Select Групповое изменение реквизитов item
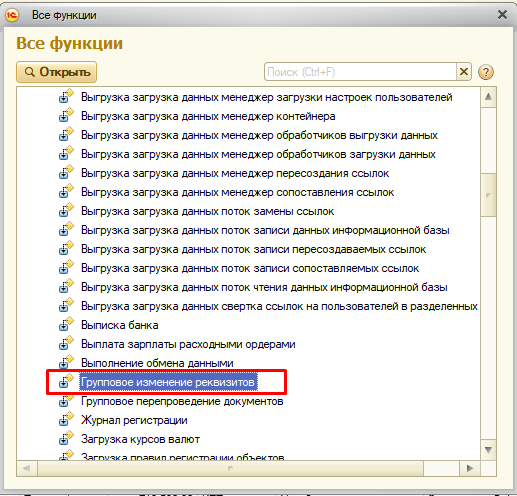Viewport: 517px width, 496px height. pos(168,382)
